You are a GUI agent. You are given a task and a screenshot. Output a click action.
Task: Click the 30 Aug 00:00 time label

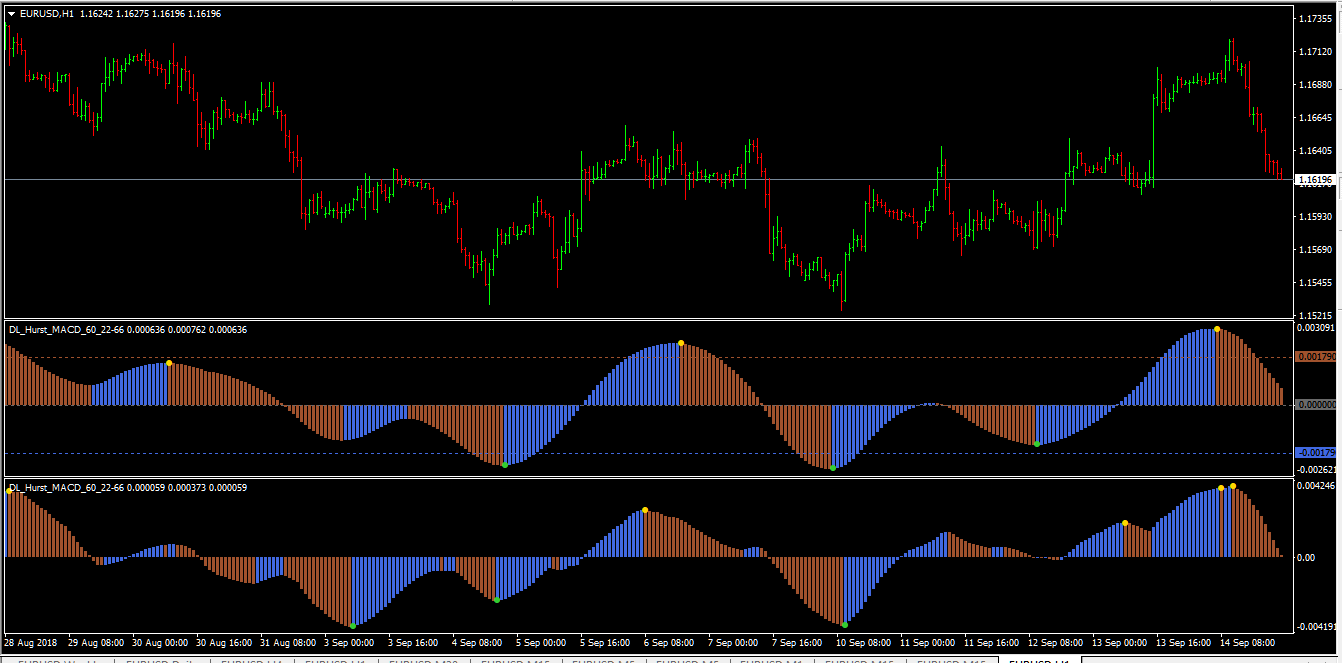(160, 643)
